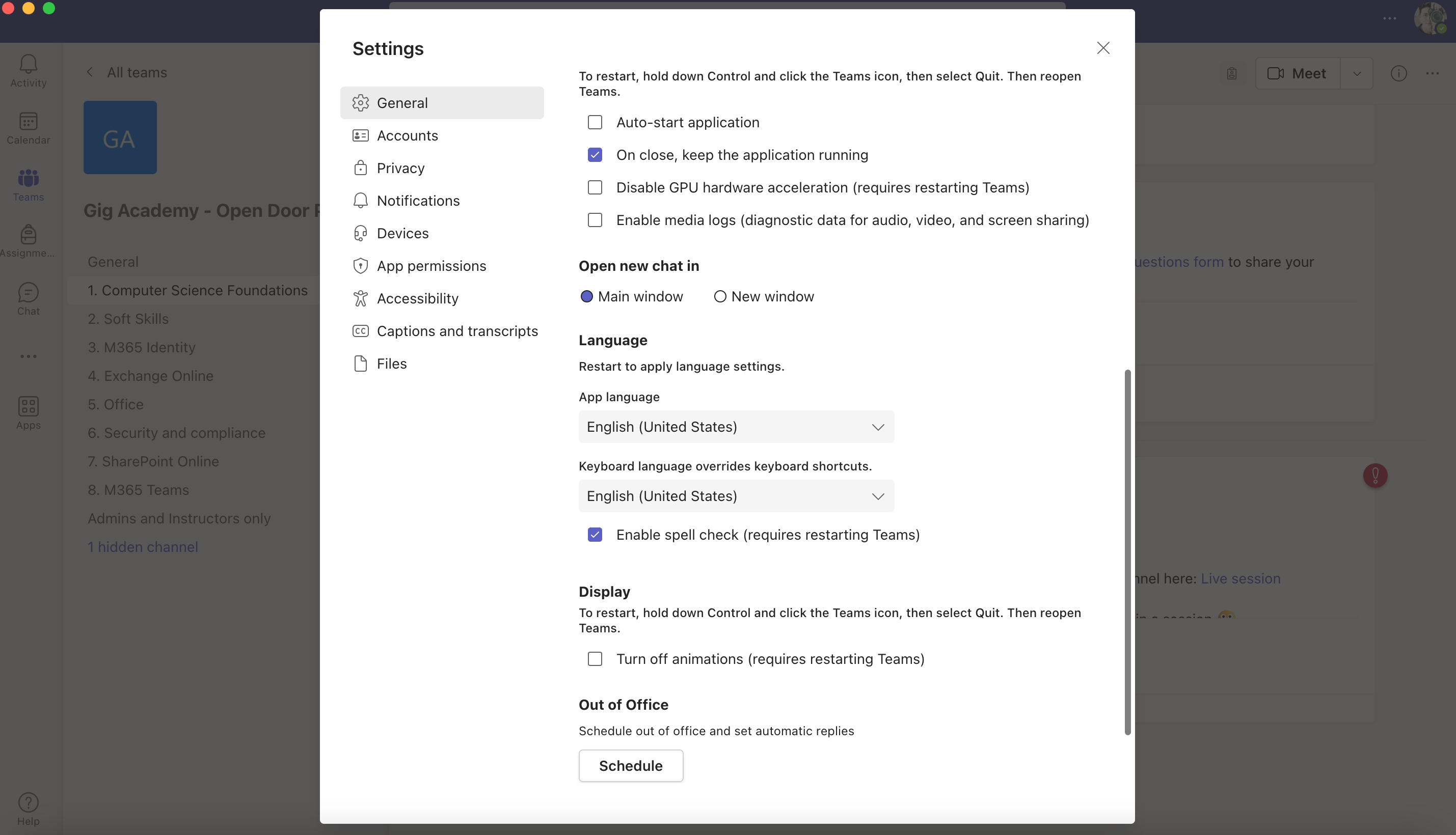
Task: Expand the Meet button dropdown arrow
Action: pyautogui.click(x=1356, y=73)
